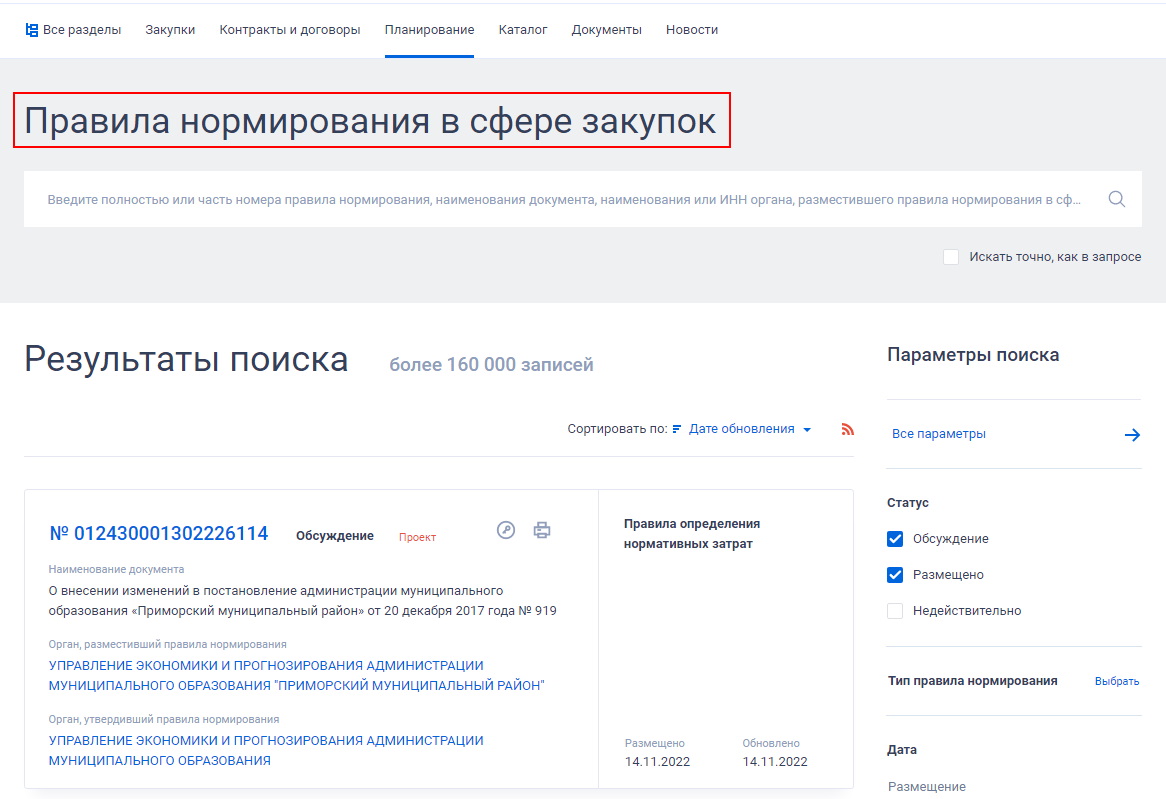Click the arrow icon next to Все параметры
Image resolution: width=1166 pixels, height=799 pixels.
[x=1133, y=434]
